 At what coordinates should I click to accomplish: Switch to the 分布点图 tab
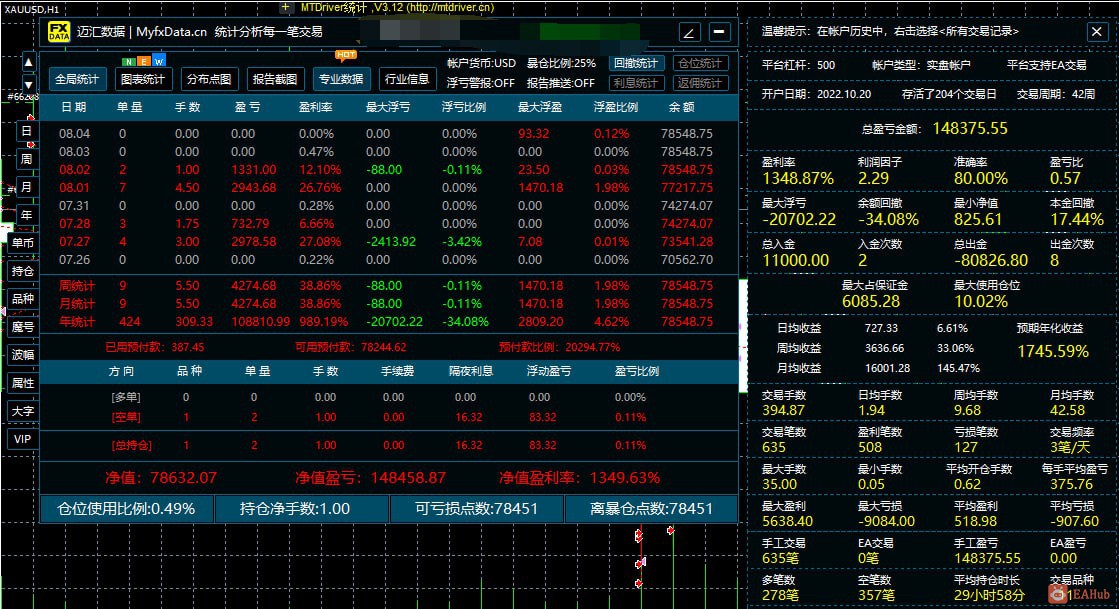point(209,79)
